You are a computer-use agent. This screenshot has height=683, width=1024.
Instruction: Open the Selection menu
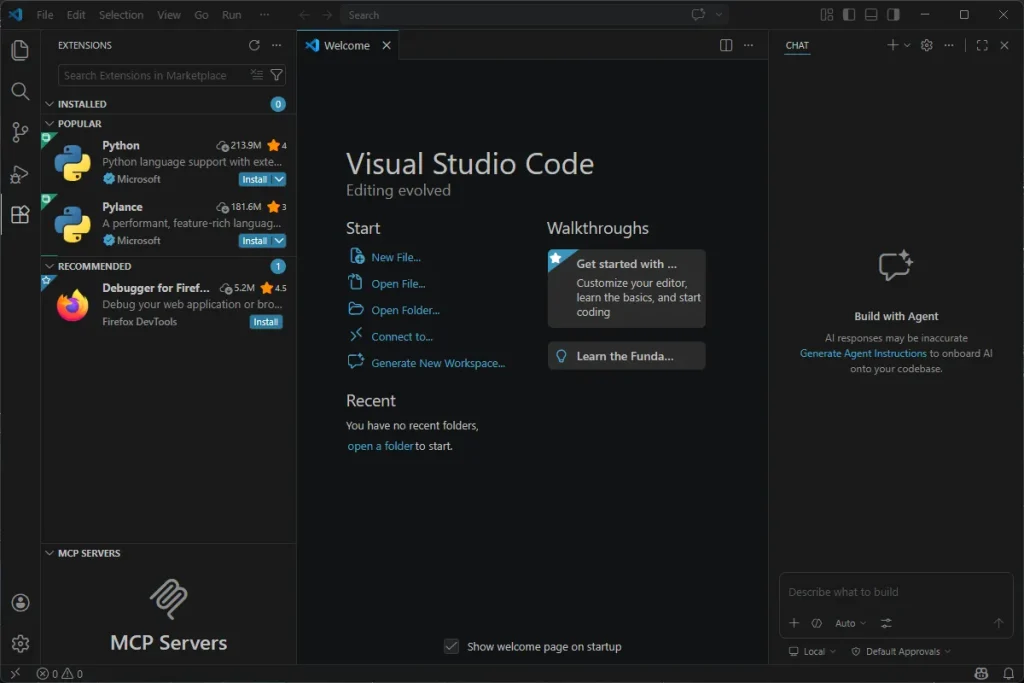(x=121, y=15)
